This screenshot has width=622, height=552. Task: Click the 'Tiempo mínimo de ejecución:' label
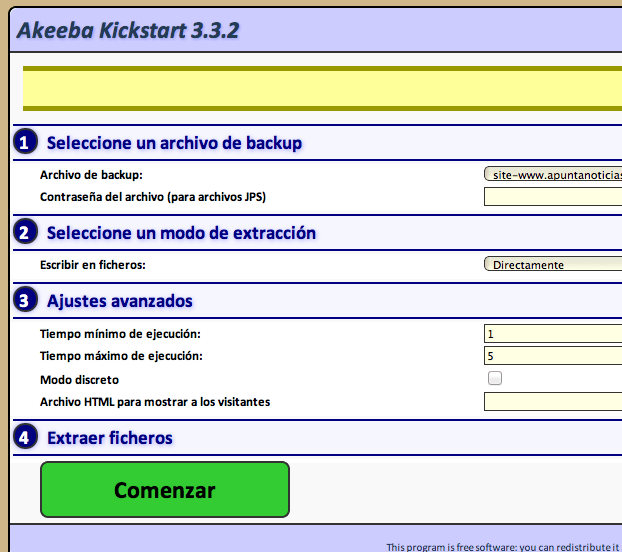pyautogui.click(x=120, y=334)
